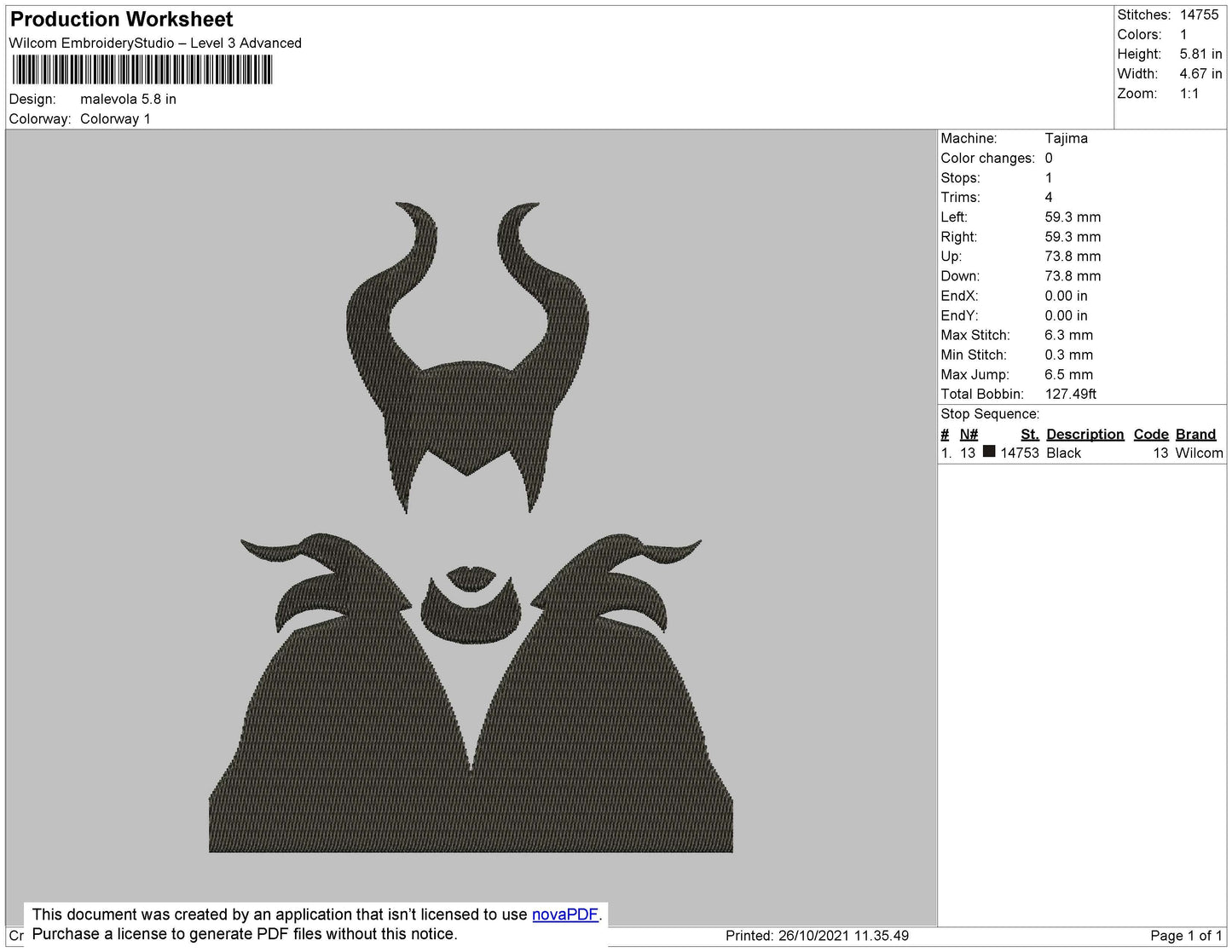The width and height of the screenshot is (1232, 952).
Task: Select the 'Page 1 of 1' footer text
Action: point(1186,936)
